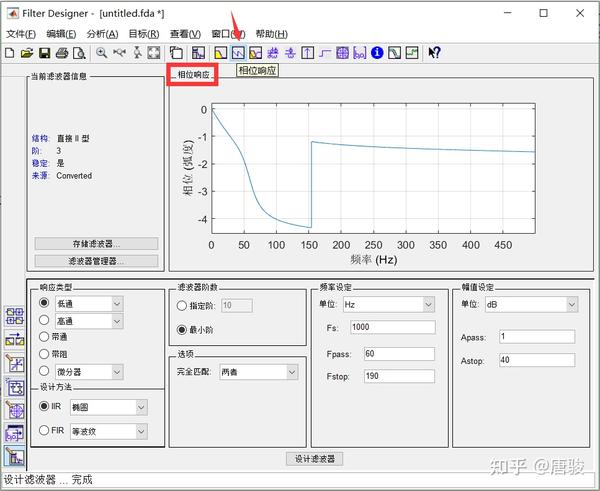Click the New filter design toolbar icon
The height and width of the screenshot is (491, 600).
(10, 53)
